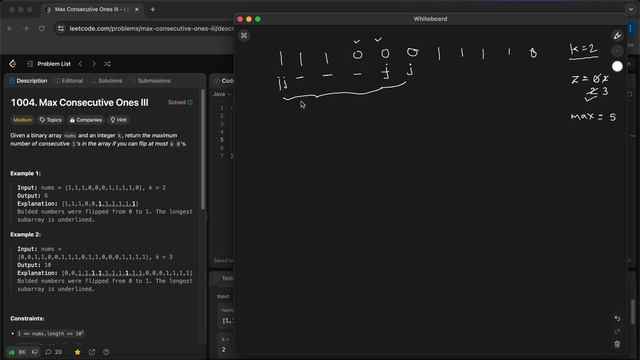This screenshot has height=360, width=640.
Task: Select the pen tool in Whiteboard
Action: click(617, 36)
